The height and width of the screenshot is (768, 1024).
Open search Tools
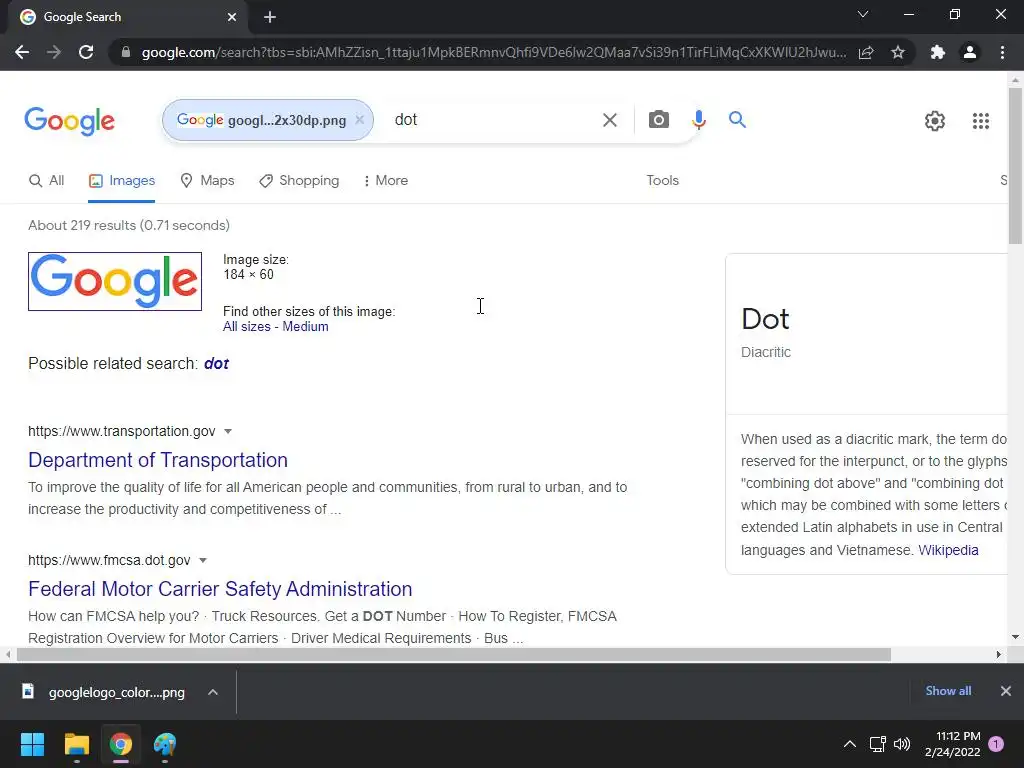[662, 180]
